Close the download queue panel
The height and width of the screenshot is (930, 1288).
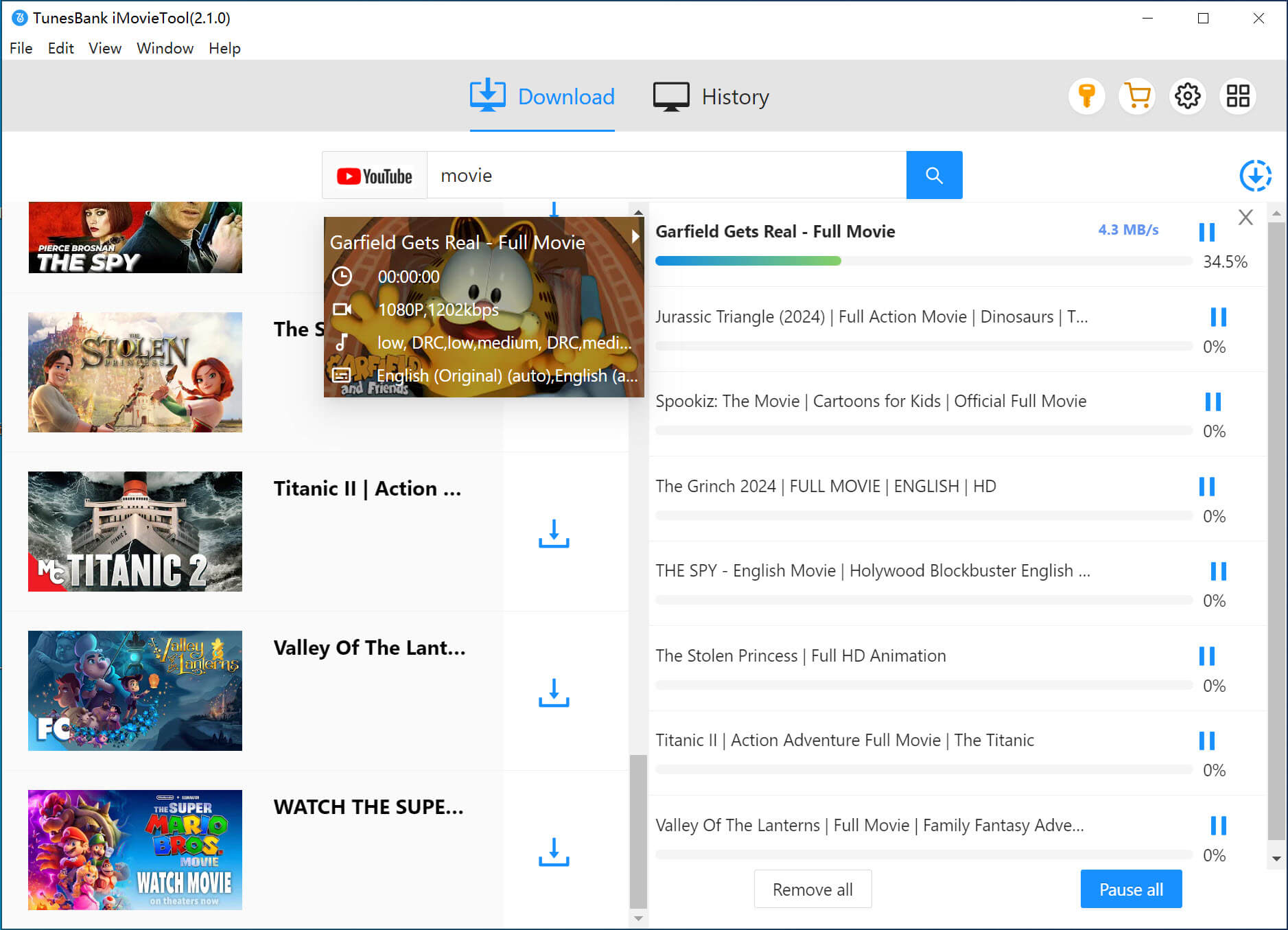1245,218
